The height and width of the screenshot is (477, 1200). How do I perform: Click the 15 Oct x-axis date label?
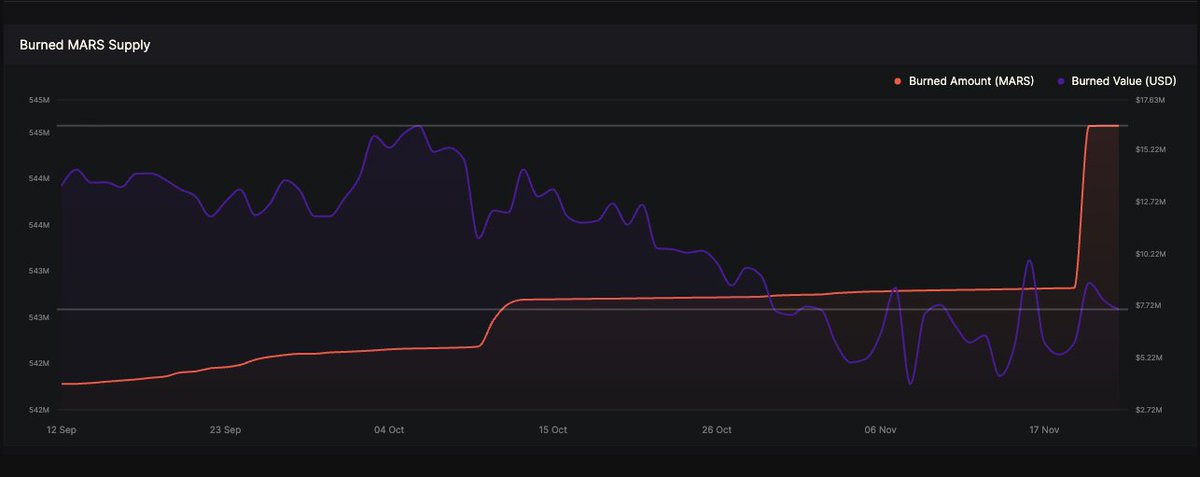tap(553, 430)
